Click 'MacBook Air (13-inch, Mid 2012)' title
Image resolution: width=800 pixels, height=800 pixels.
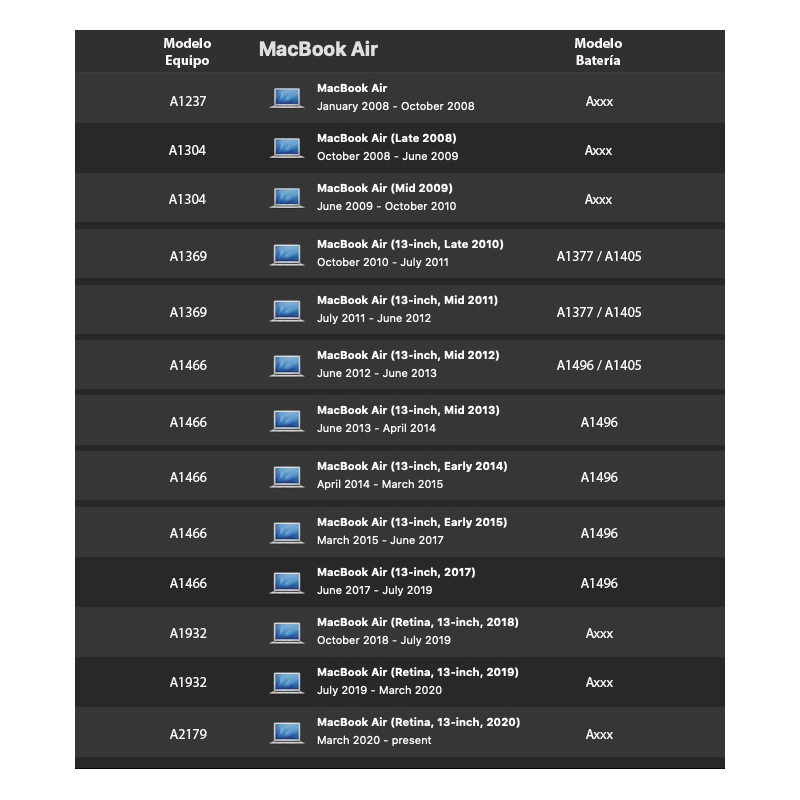coord(408,356)
